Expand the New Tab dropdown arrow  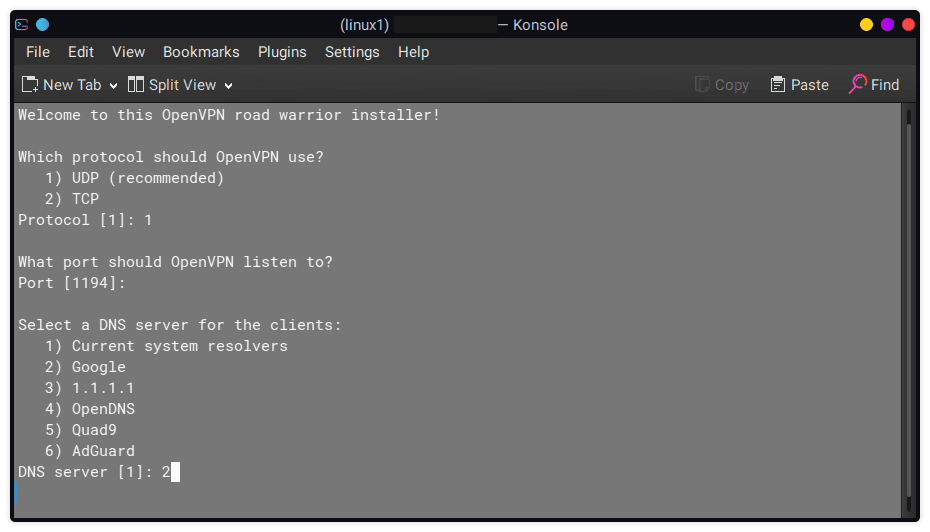113,86
